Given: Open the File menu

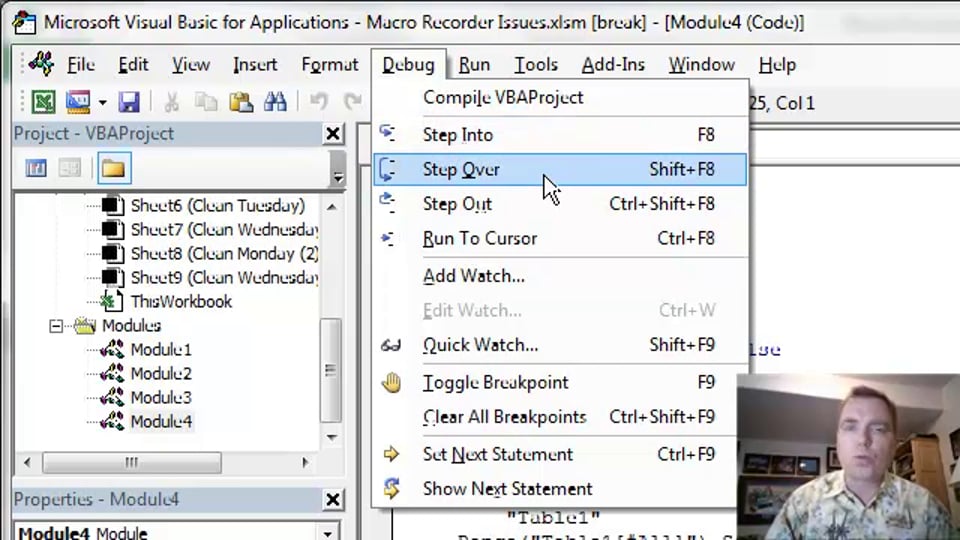Looking at the screenshot, I should click(81, 64).
